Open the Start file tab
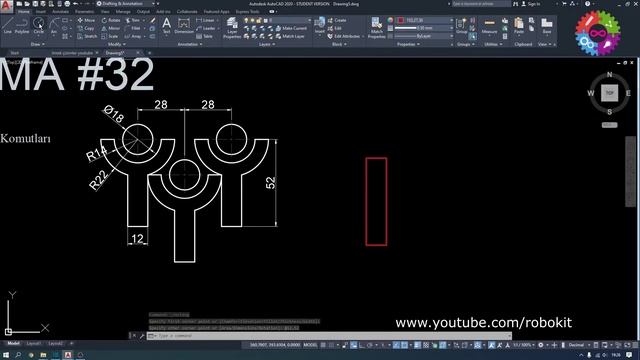The width and height of the screenshot is (640, 360). point(14,53)
